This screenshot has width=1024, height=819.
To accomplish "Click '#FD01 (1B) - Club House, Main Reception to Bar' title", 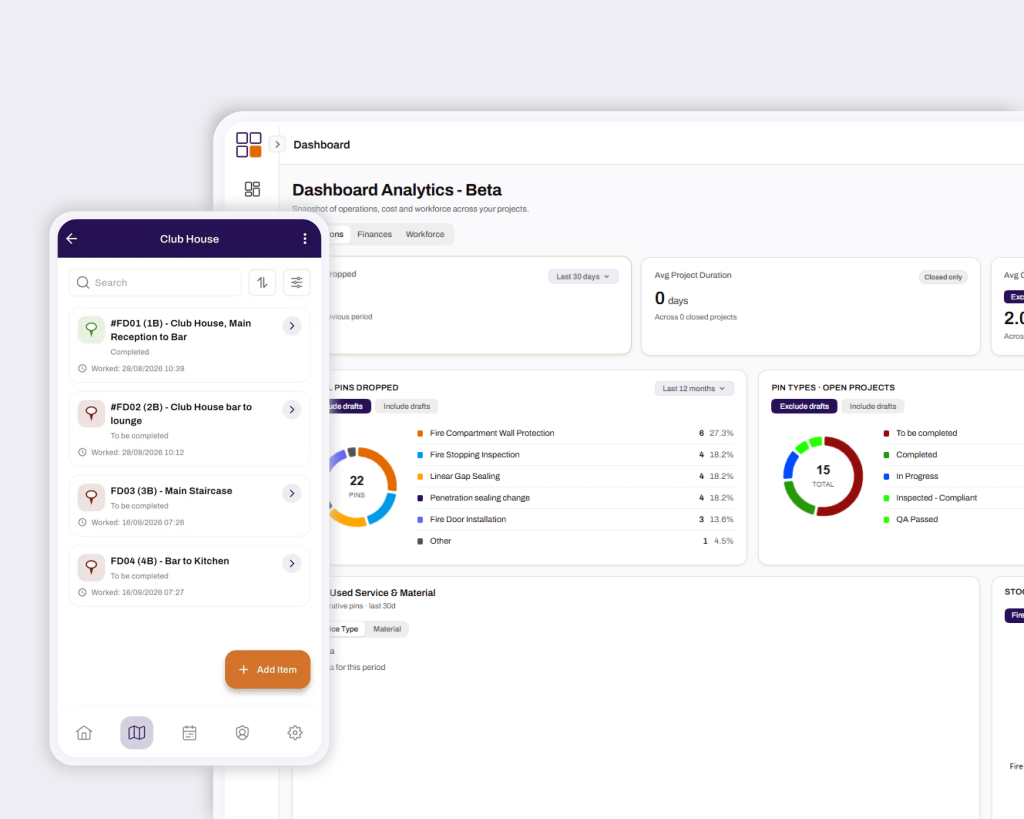I will click(181, 330).
